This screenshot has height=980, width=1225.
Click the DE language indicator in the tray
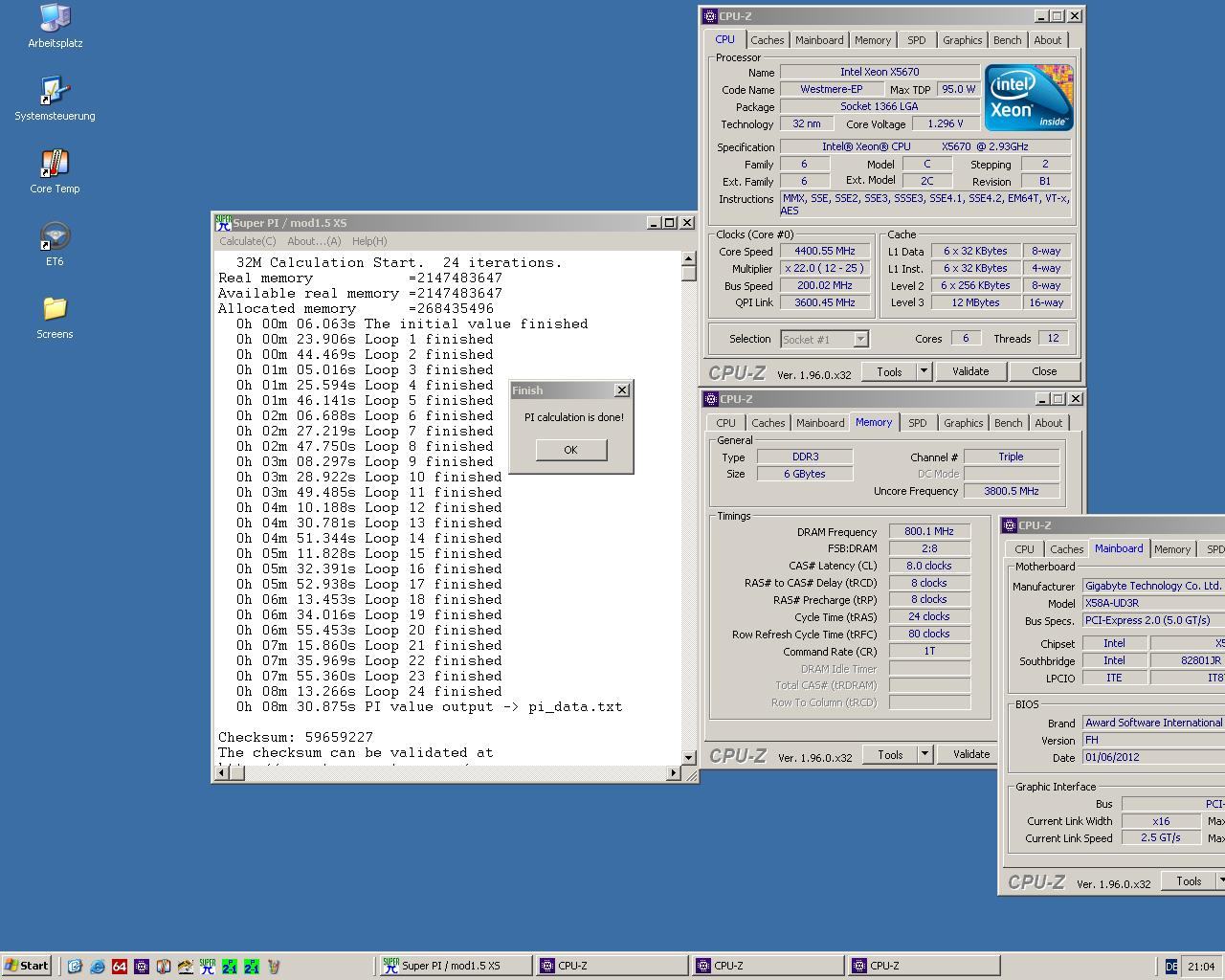(1170, 967)
